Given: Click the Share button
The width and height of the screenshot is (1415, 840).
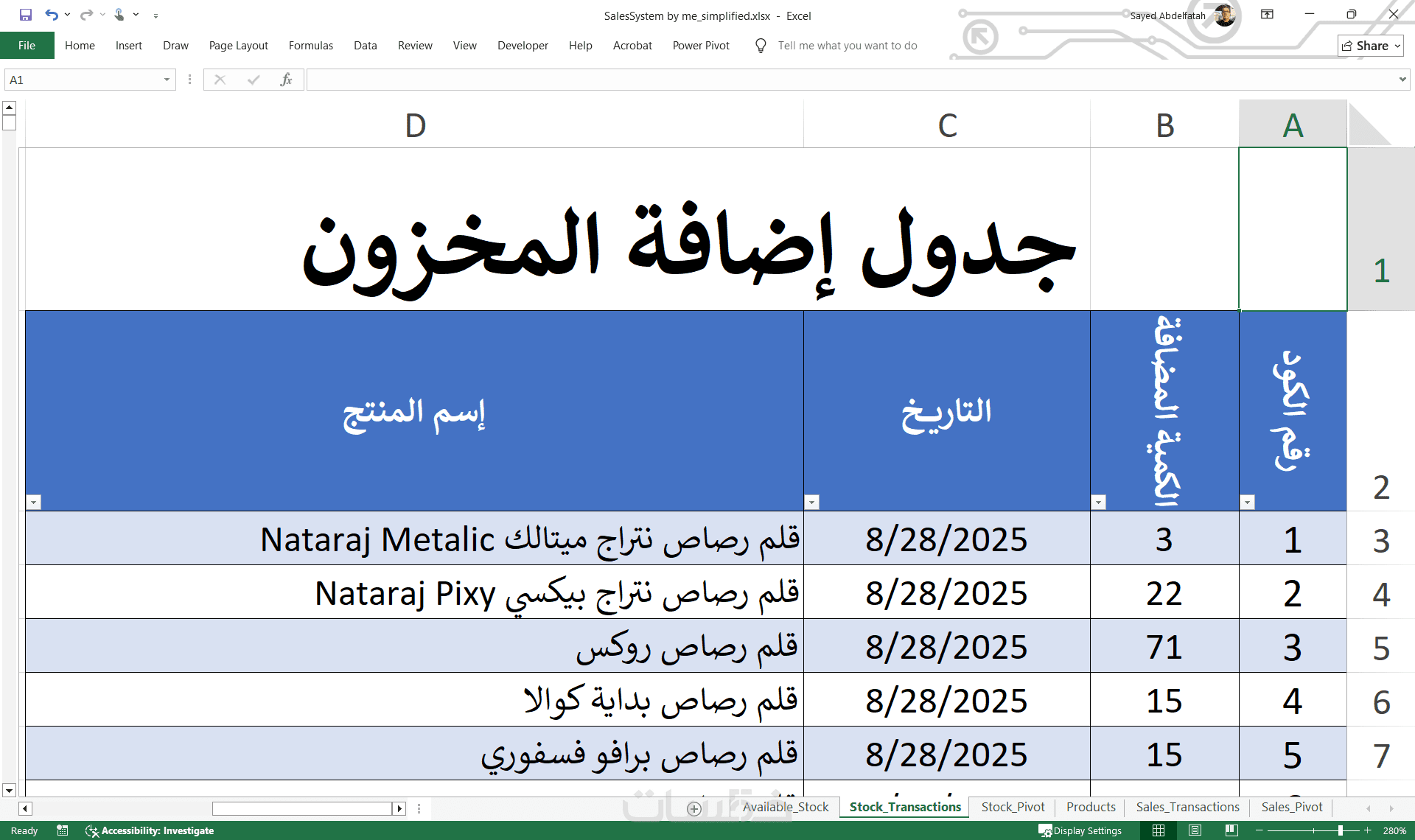Looking at the screenshot, I should click(x=1370, y=46).
